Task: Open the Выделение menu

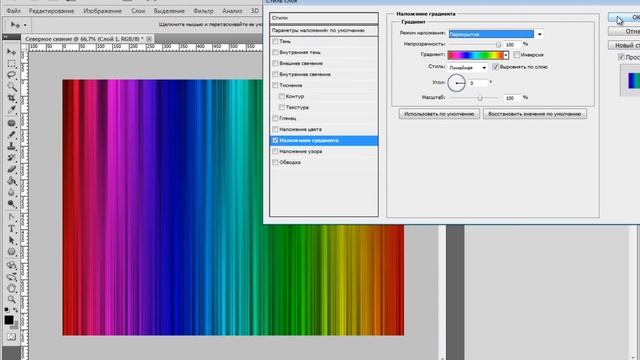Action: coord(169,11)
